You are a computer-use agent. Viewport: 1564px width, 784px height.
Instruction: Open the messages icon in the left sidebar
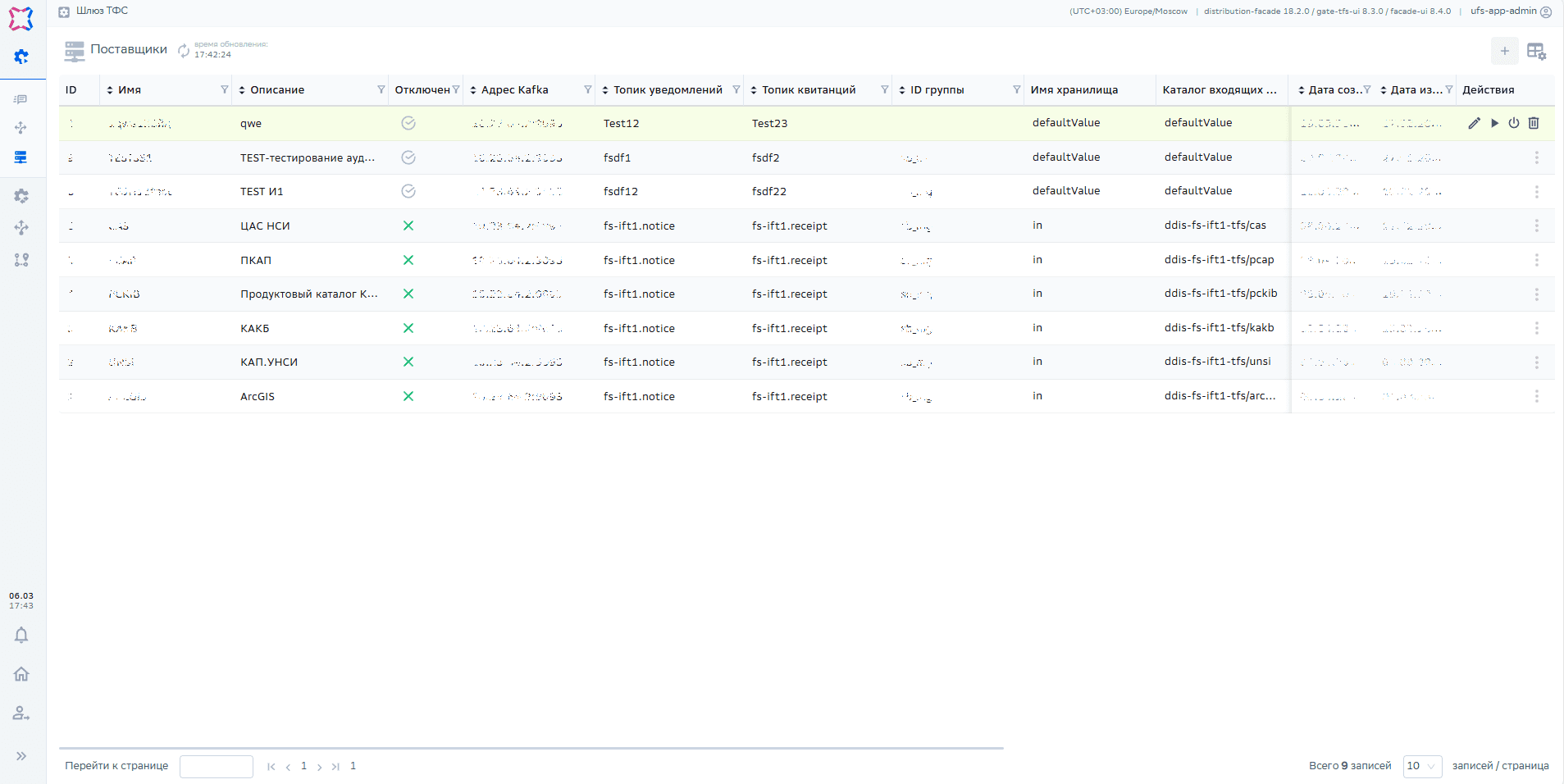[21, 99]
